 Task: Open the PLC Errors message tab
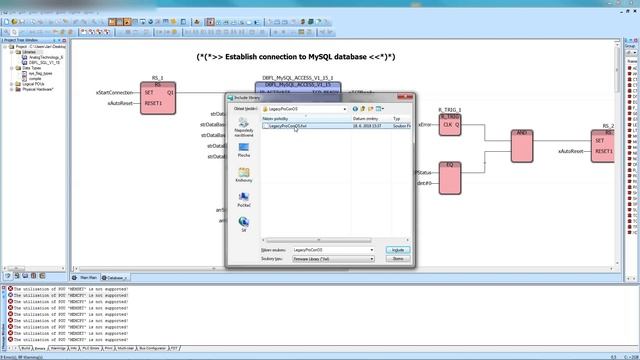(91, 348)
